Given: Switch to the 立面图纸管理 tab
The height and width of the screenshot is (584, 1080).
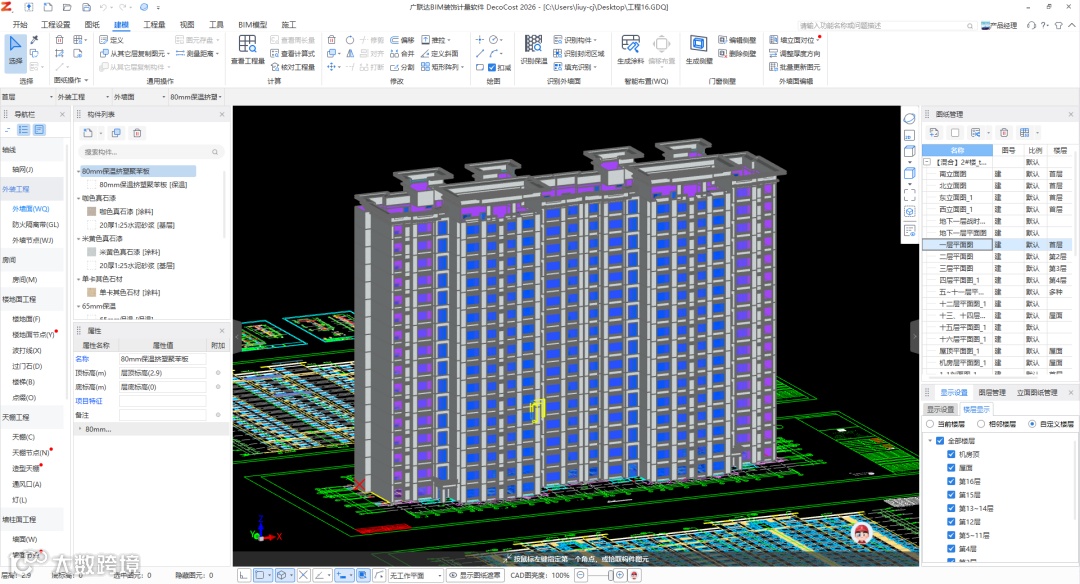Looking at the screenshot, I should [1037, 393].
